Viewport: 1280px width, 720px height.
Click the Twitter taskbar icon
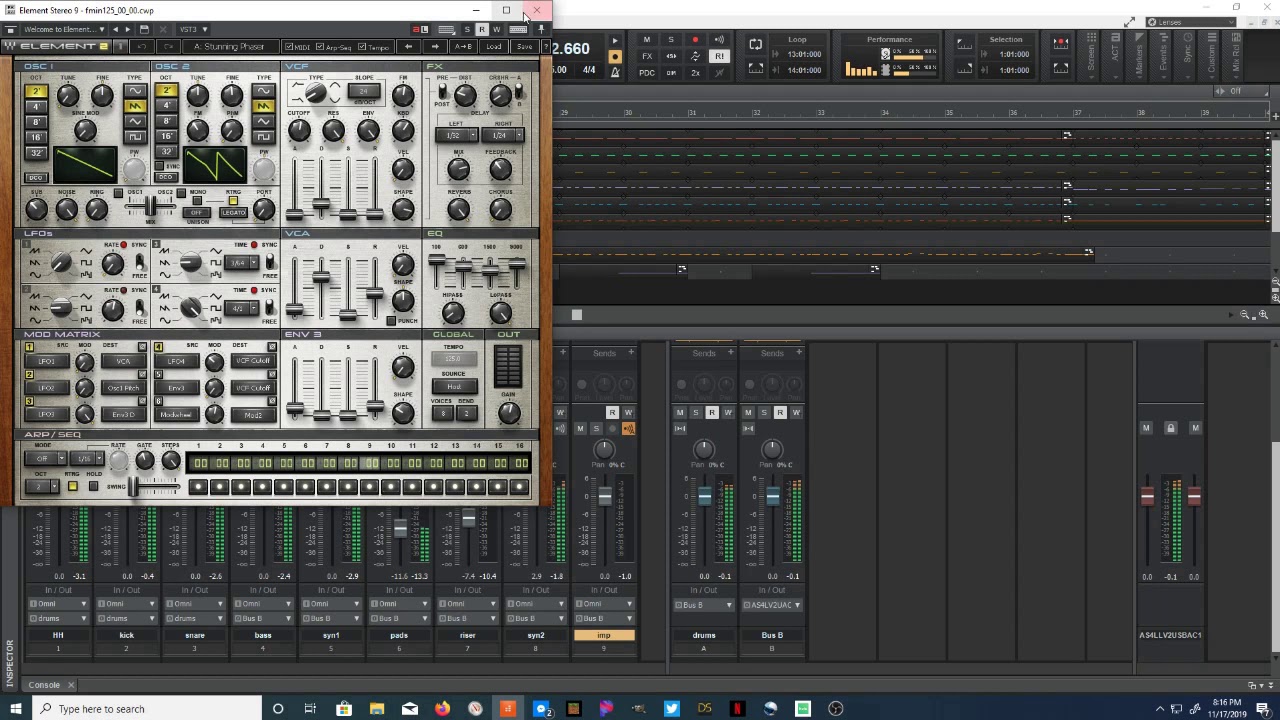671,709
